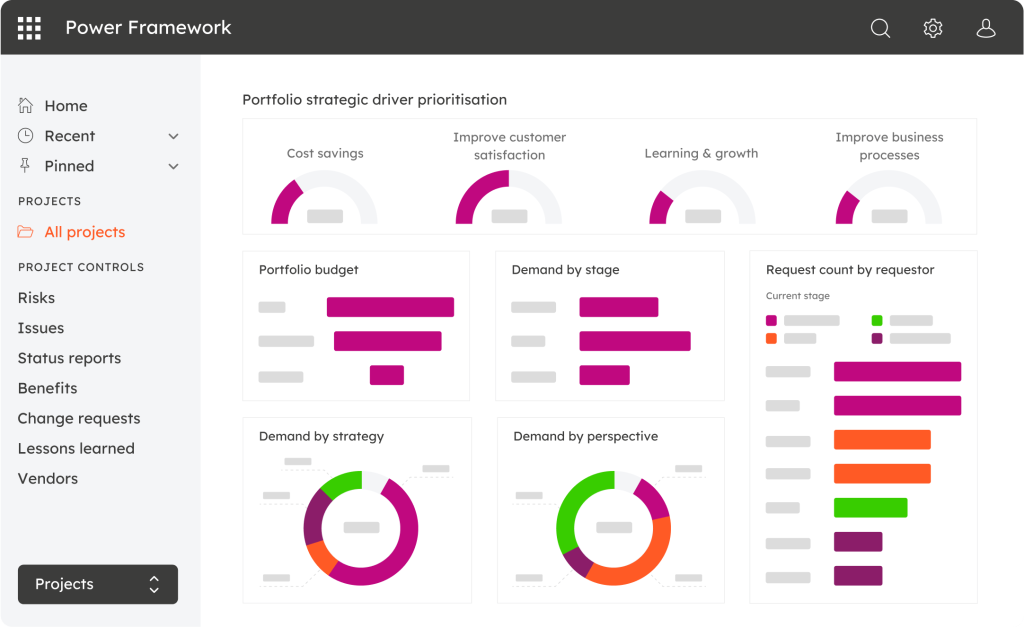The image size is (1024, 627).
Task: Open Status reports page
Action: 69,358
